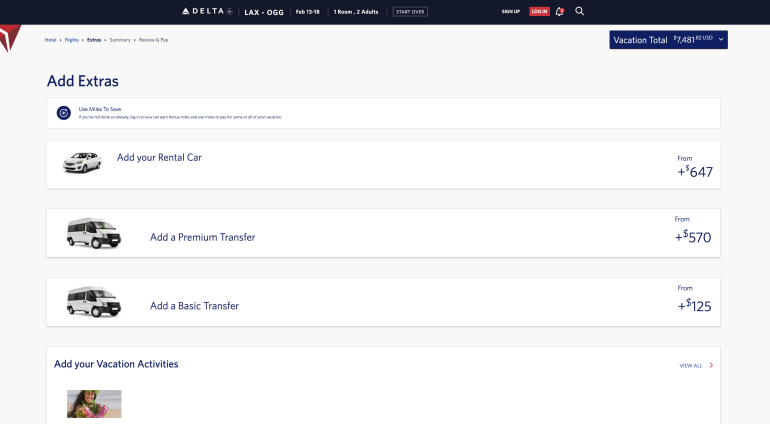
Task: Click the red Log In button
Action: (539, 11)
